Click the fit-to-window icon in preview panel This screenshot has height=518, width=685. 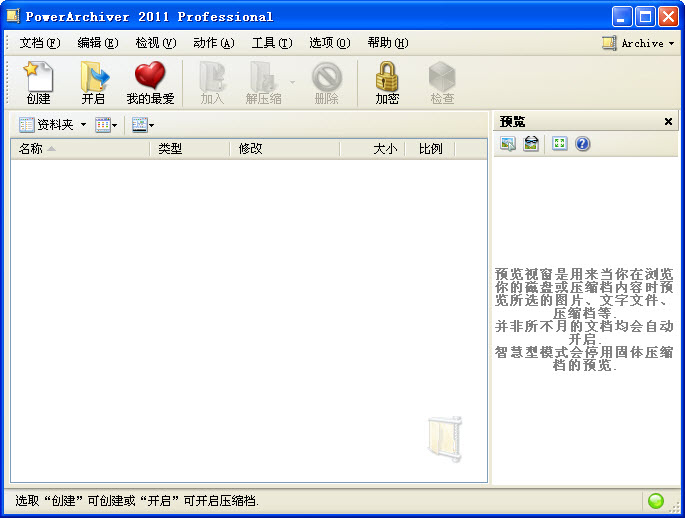pyautogui.click(x=560, y=144)
